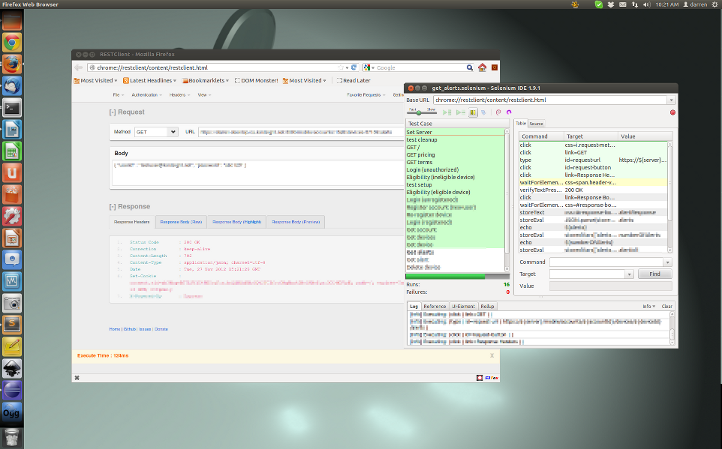This screenshot has width=722, height=449.
Task: Open the Rollup tab
Action: click(x=487, y=306)
